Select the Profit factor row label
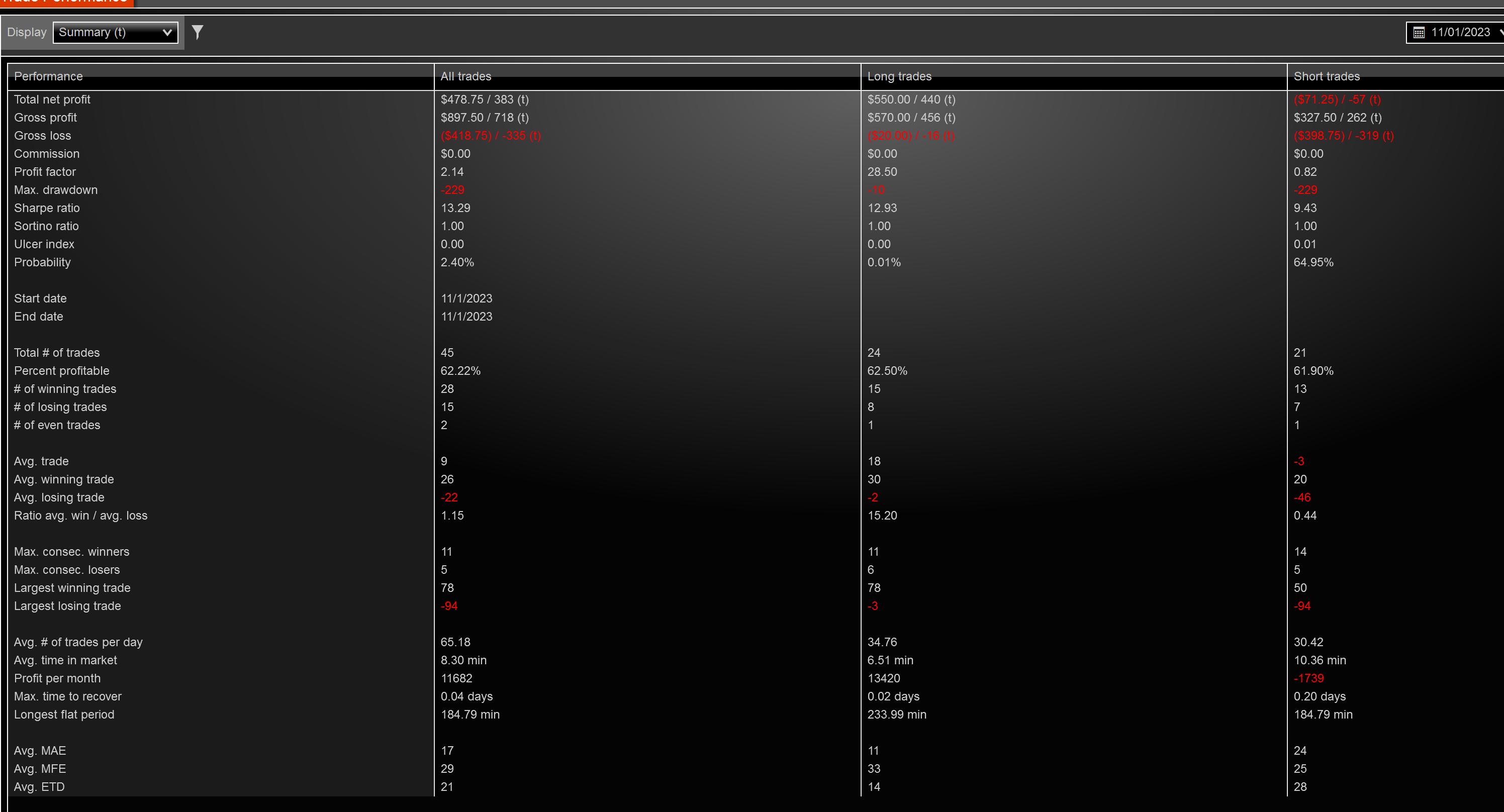 45,172
